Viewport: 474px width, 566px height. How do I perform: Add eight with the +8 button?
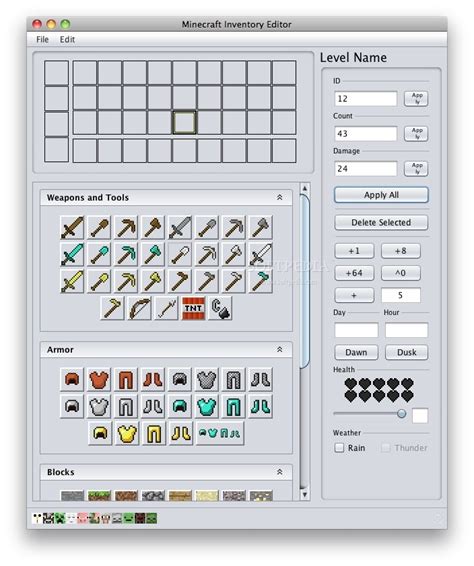click(x=401, y=251)
